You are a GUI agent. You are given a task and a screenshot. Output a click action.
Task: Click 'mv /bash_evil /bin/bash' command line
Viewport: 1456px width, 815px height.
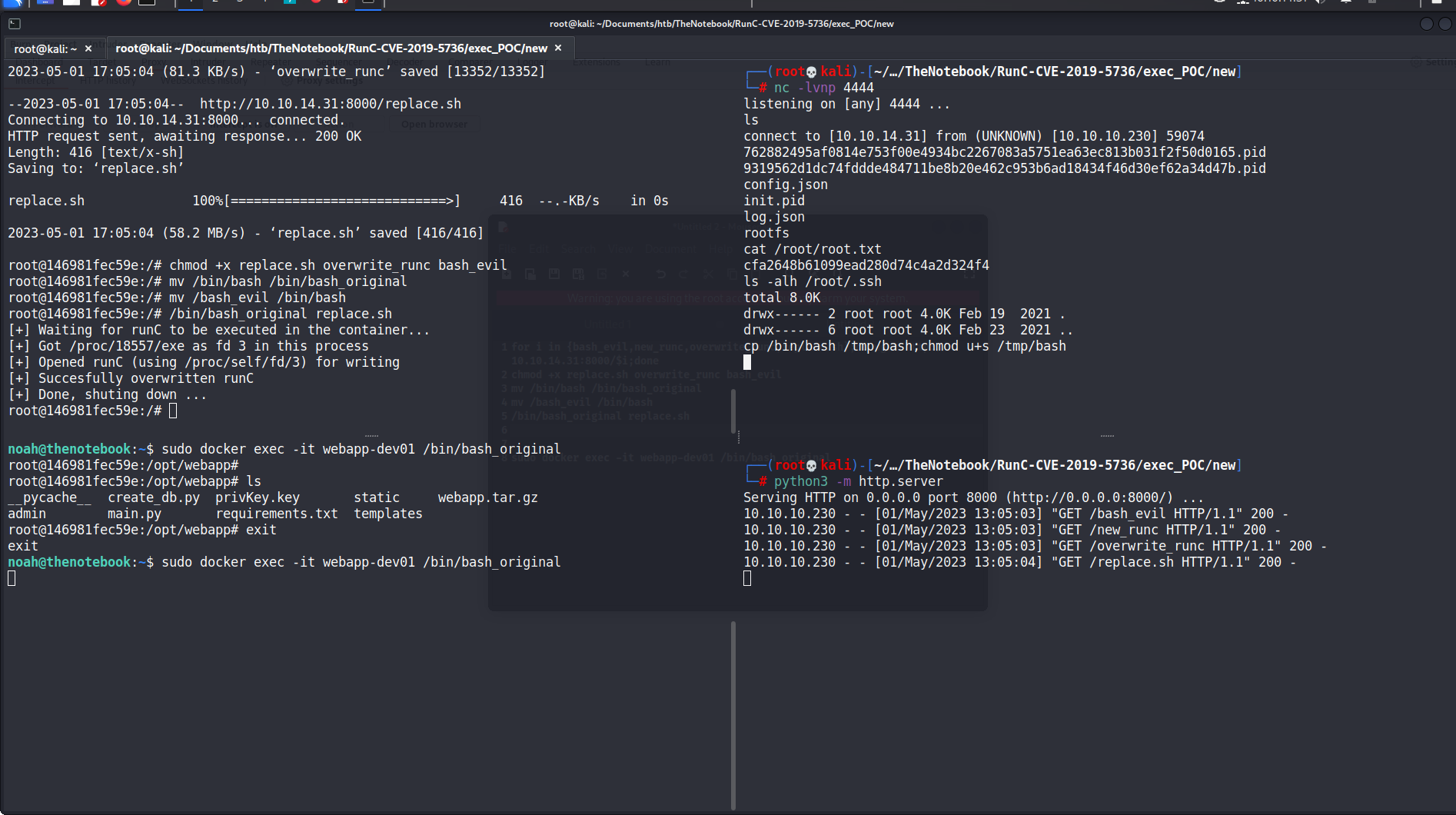coord(177,298)
